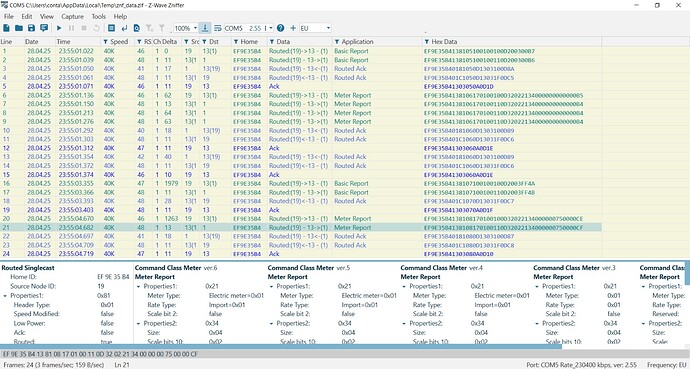Viewport: 690px width, 369px height.
Task: Click the return-arrow wrap icon
Action: point(124,28)
